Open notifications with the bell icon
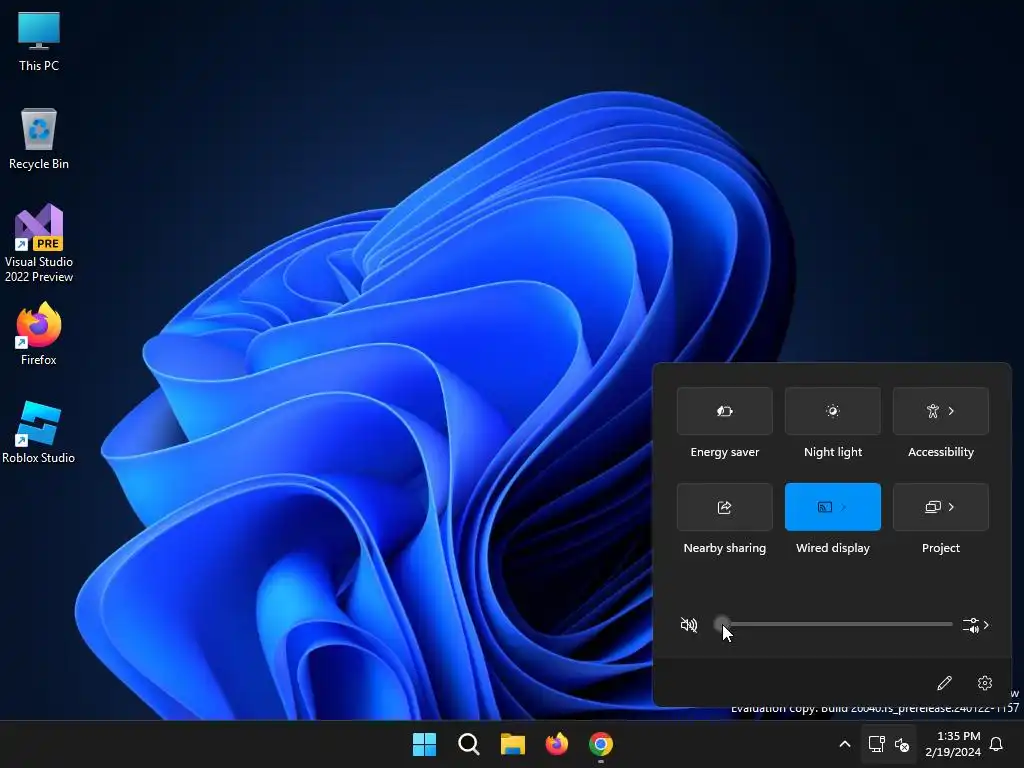Image resolution: width=1024 pixels, height=768 pixels. pos(997,744)
